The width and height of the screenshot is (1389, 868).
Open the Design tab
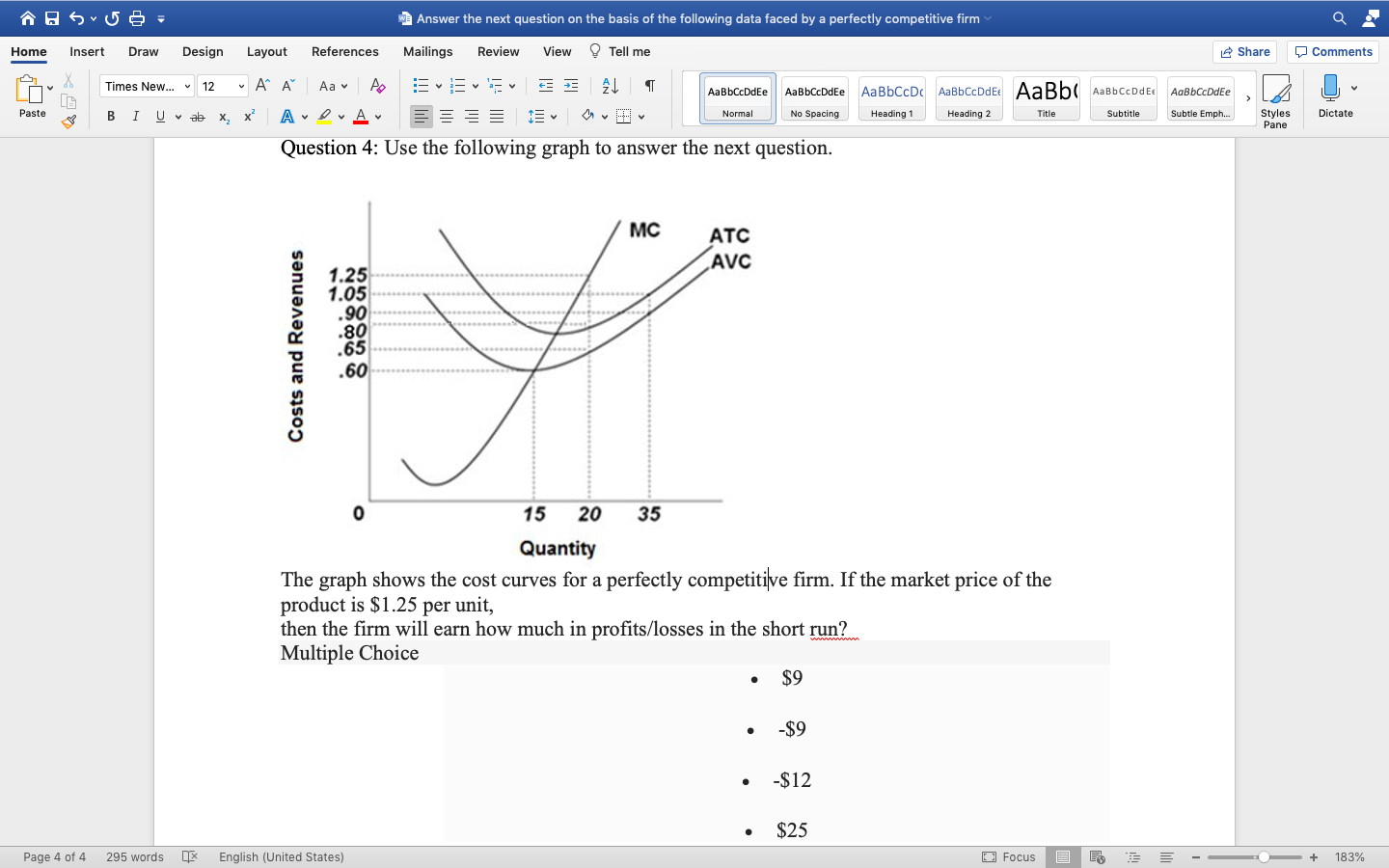pyautogui.click(x=203, y=51)
